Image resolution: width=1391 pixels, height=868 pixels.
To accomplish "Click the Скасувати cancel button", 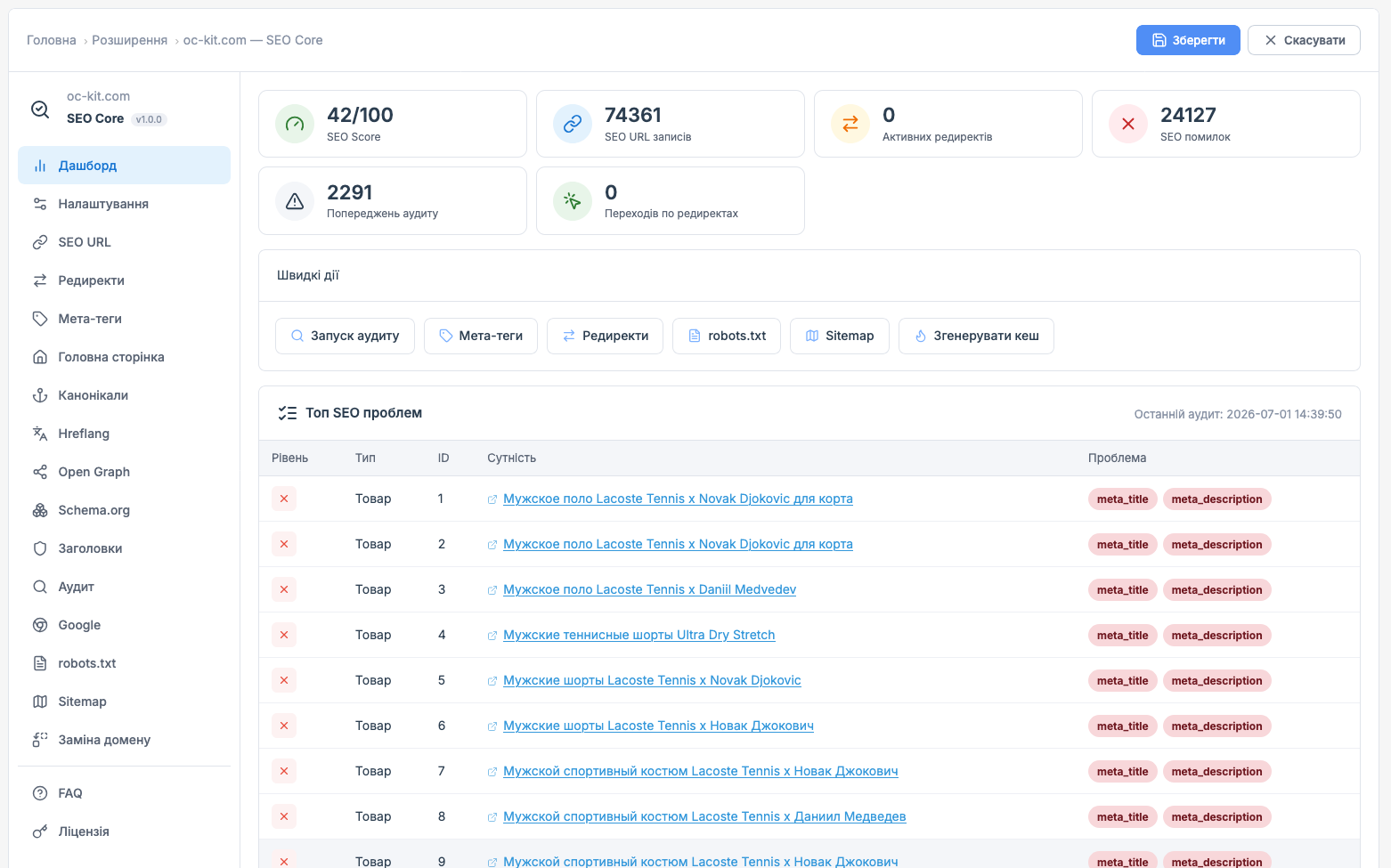I will (1304, 40).
